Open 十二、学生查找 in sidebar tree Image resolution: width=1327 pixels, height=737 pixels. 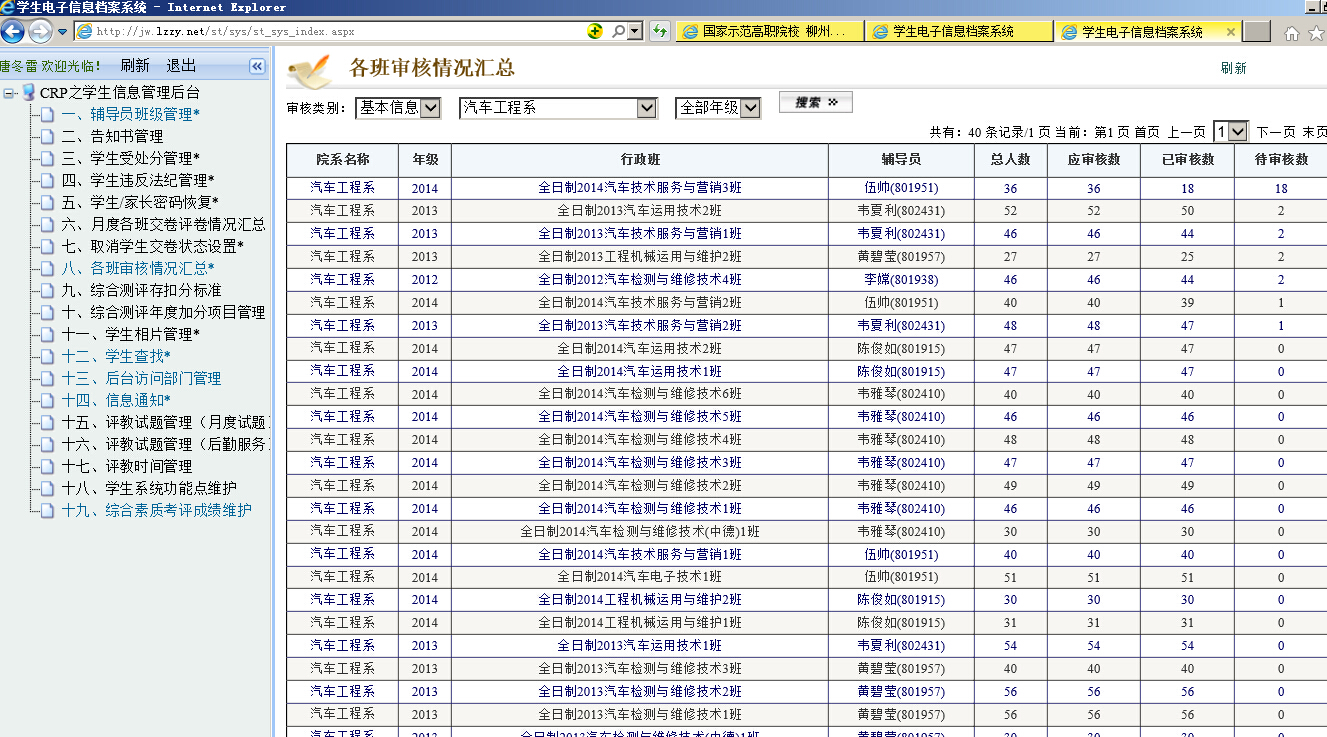click(116, 356)
